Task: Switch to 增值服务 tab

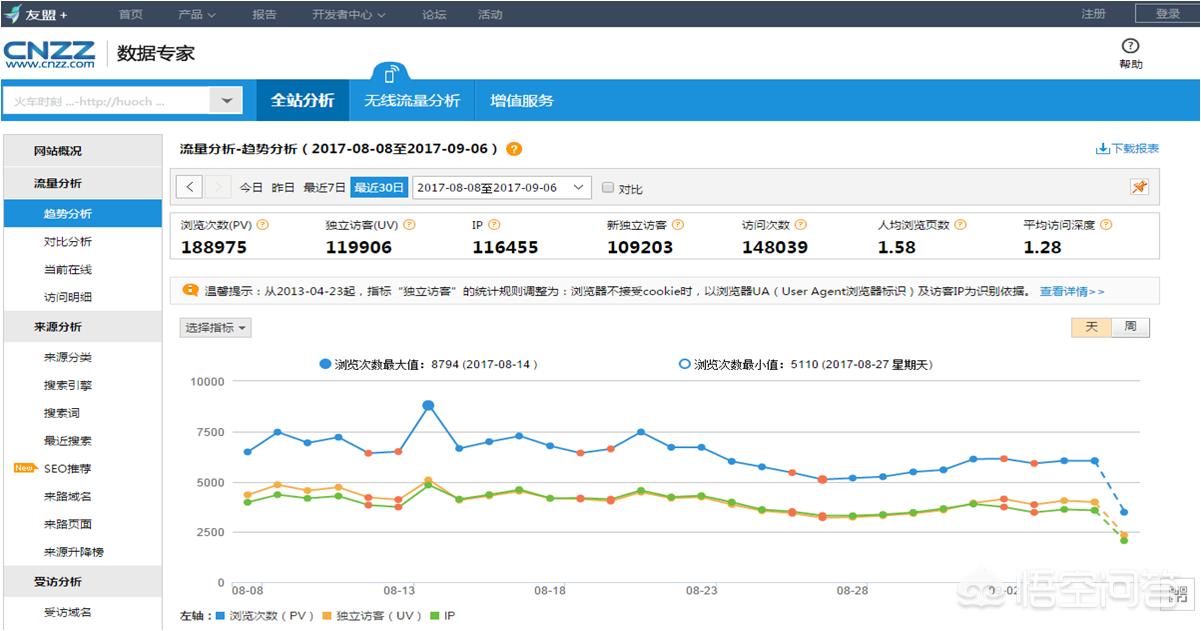Action: pyautogui.click(x=521, y=100)
